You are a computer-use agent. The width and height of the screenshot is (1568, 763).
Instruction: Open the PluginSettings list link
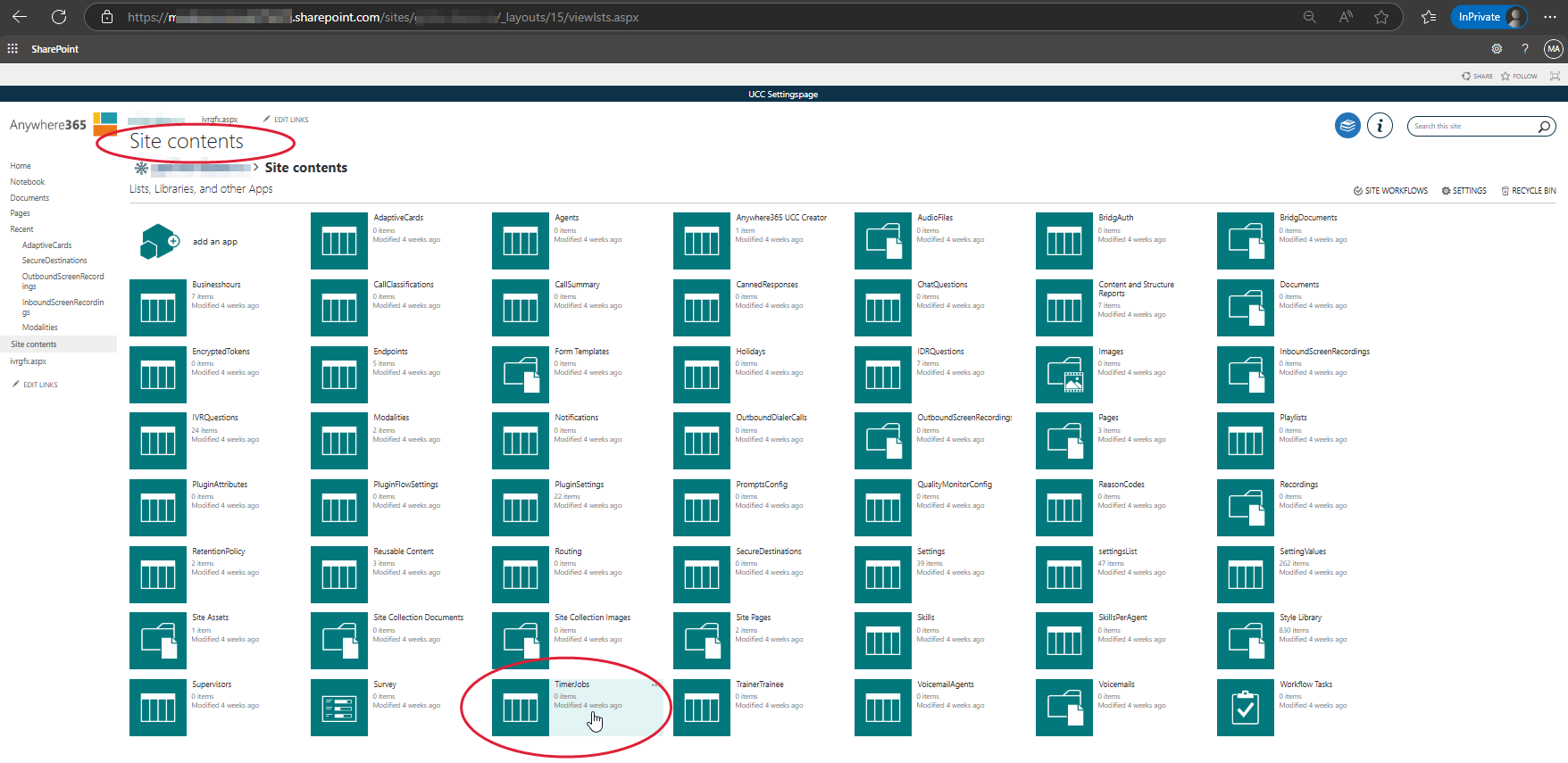coord(579,485)
